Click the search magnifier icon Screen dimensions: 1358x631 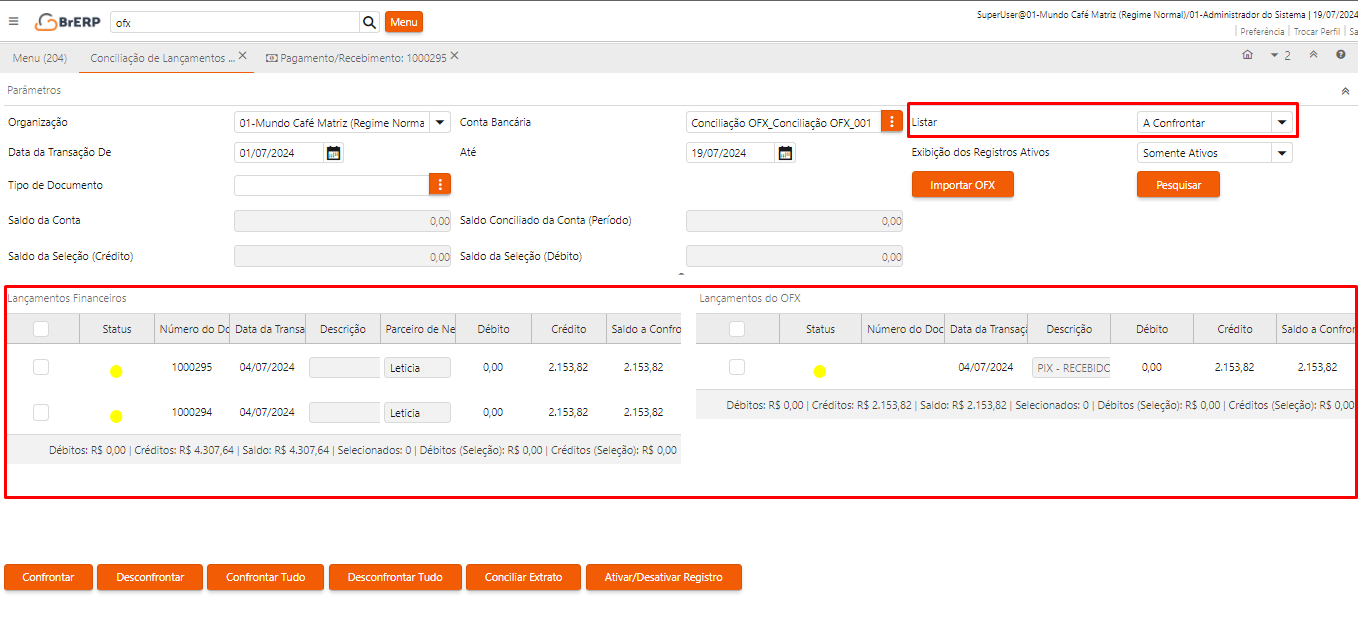click(369, 22)
